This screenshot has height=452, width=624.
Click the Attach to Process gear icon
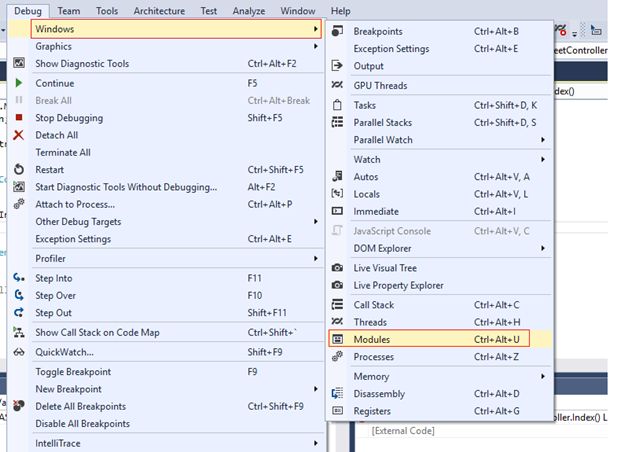(x=19, y=204)
